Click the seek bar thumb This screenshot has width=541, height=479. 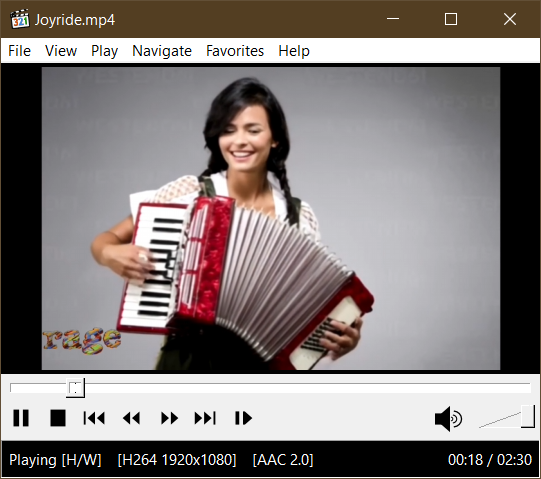click(x=75, y=388)
